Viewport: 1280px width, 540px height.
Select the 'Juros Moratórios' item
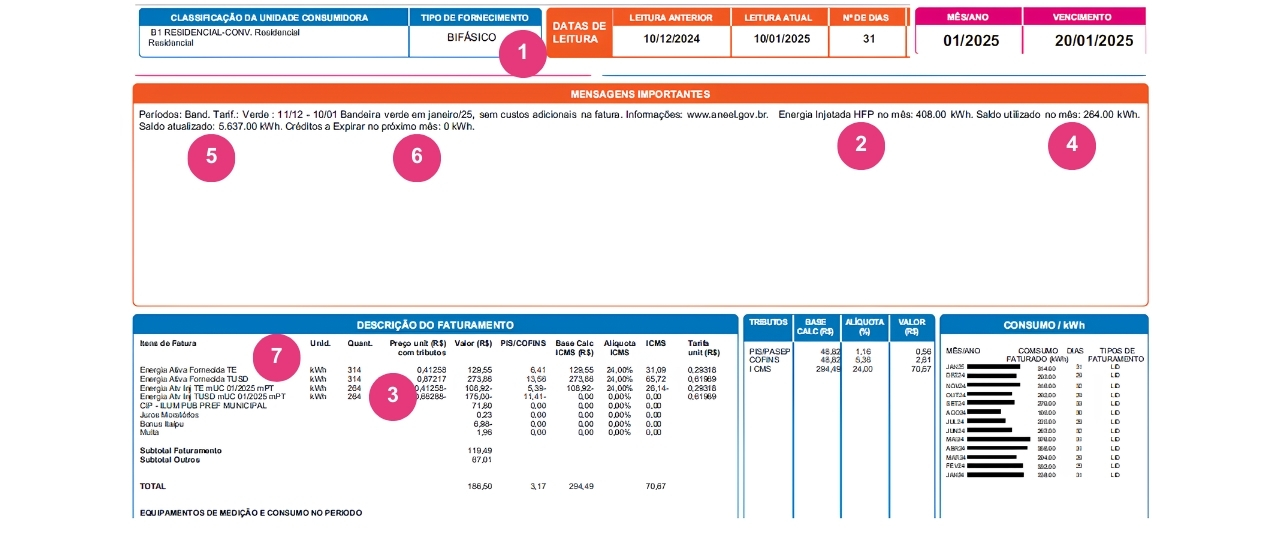point(169,414)
